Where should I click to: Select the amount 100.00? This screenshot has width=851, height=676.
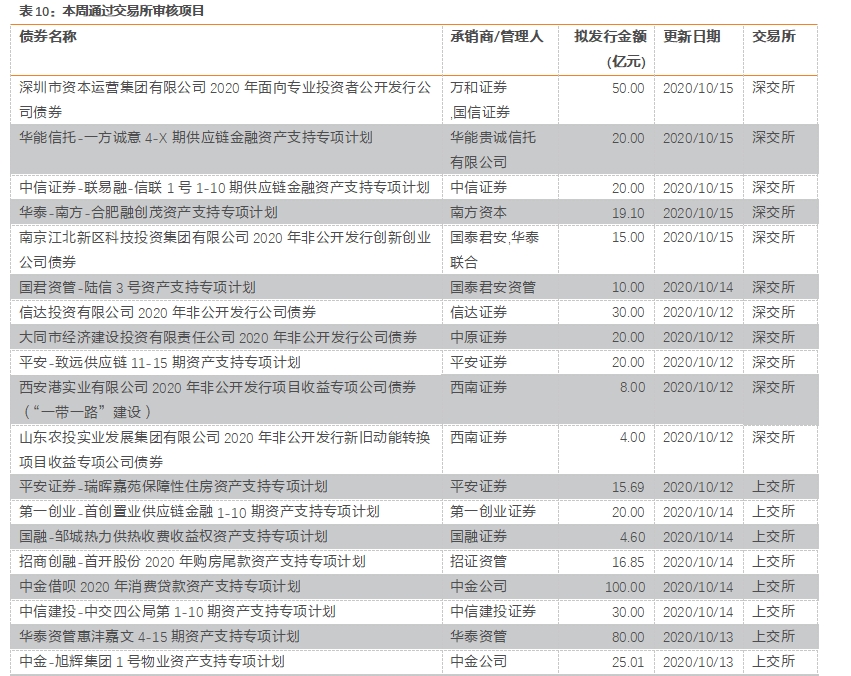coord(625,587)
